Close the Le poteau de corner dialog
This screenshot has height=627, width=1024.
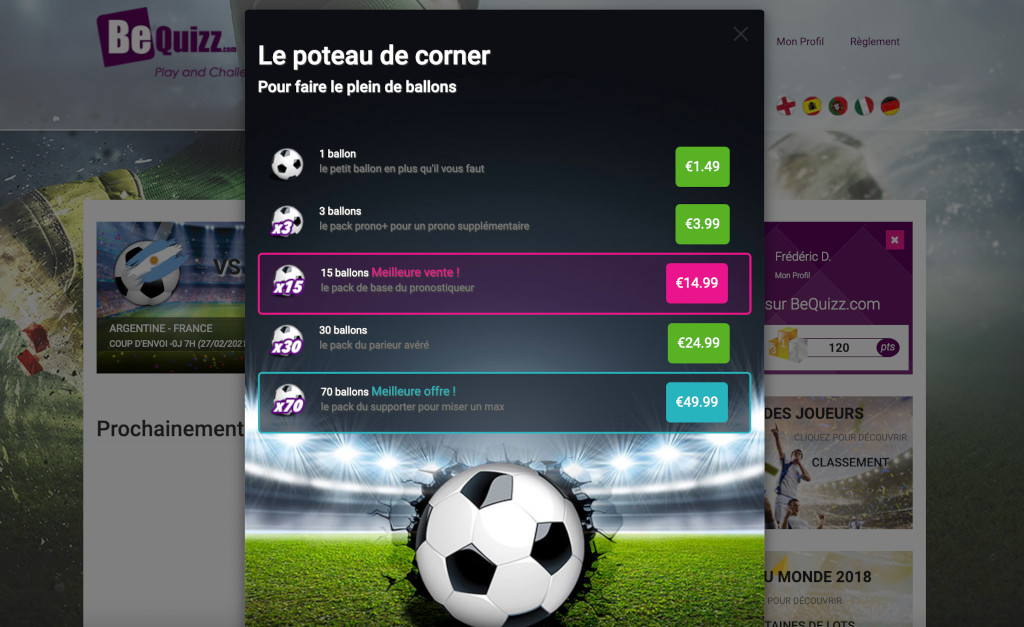[741, 34]
